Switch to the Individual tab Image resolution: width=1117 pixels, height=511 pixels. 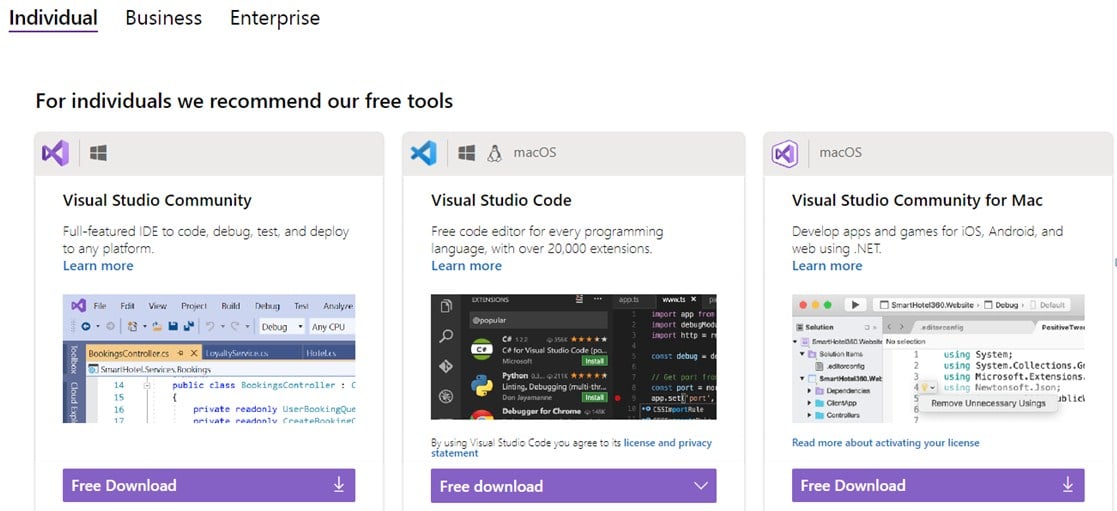[53, 18]
